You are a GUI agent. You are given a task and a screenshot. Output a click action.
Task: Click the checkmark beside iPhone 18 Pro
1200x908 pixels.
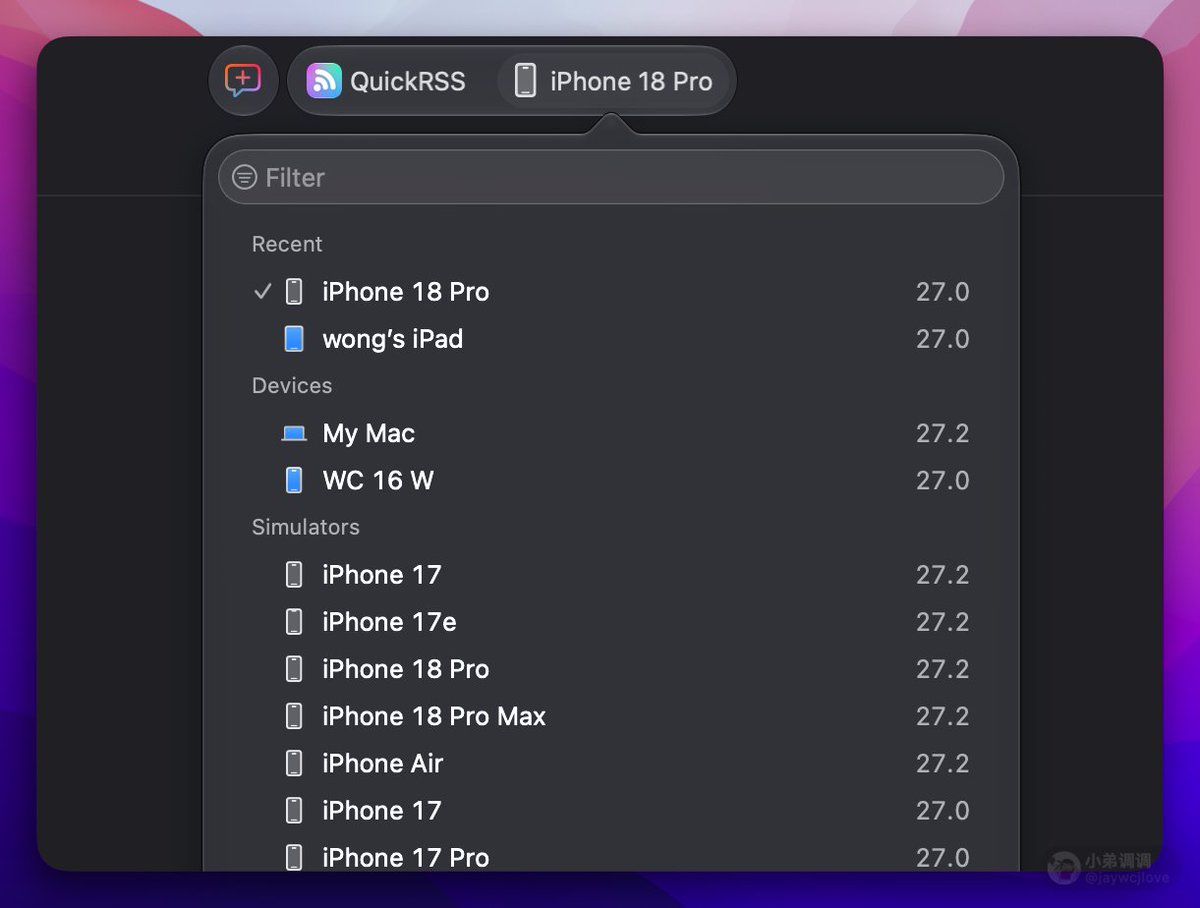pos(262,291)
